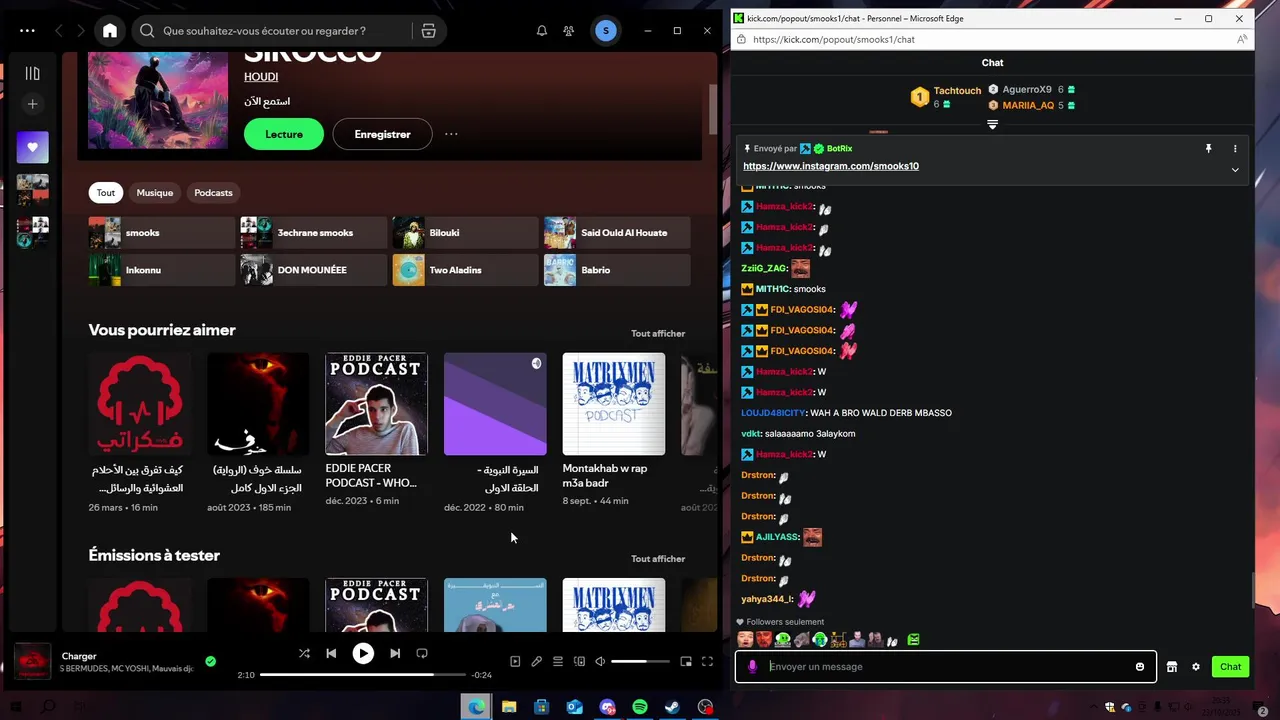Mute Spotify with speaker icon
Image resolution: width=1280 pixels, height=720 pixels.
[x=600, y=661]
